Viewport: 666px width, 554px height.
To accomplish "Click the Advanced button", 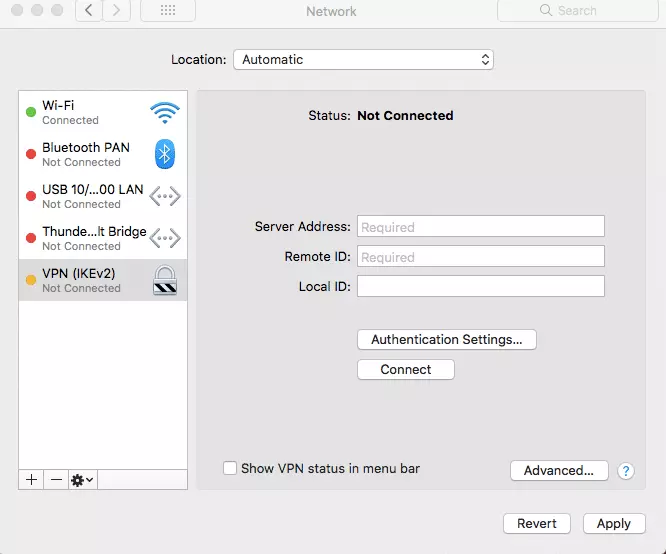I will click(559, 471).
